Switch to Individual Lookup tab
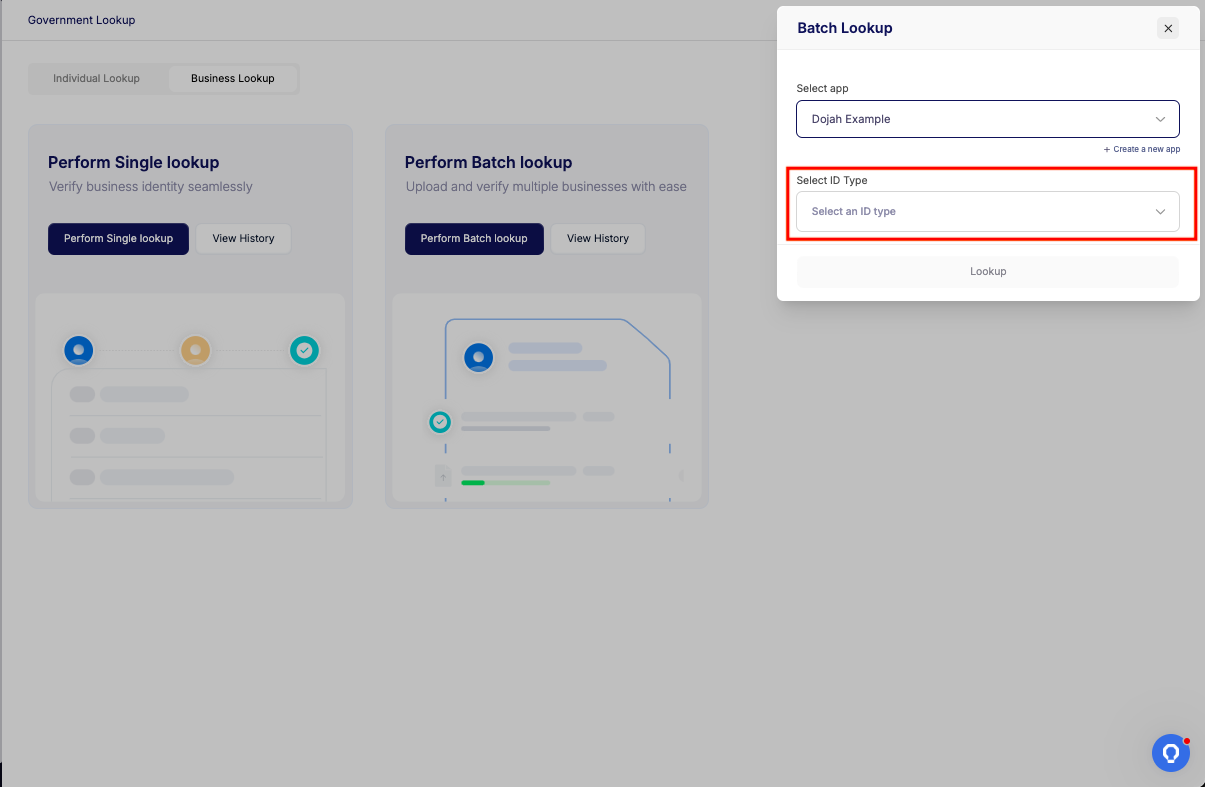This screenshot has width=1205, height=787. (96, 78)
